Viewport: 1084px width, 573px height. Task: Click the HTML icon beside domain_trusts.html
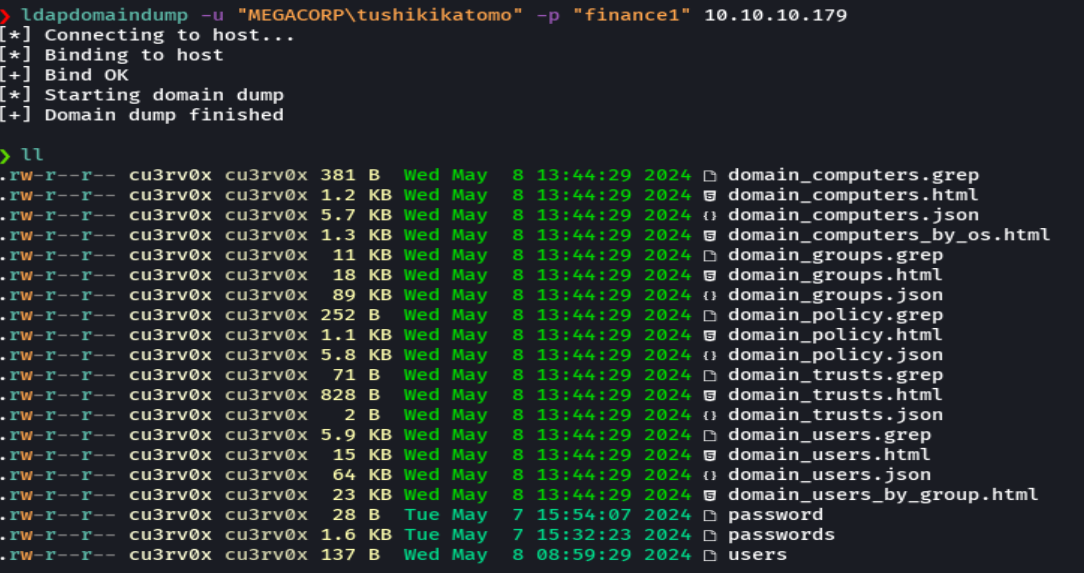tap(709, 396)
